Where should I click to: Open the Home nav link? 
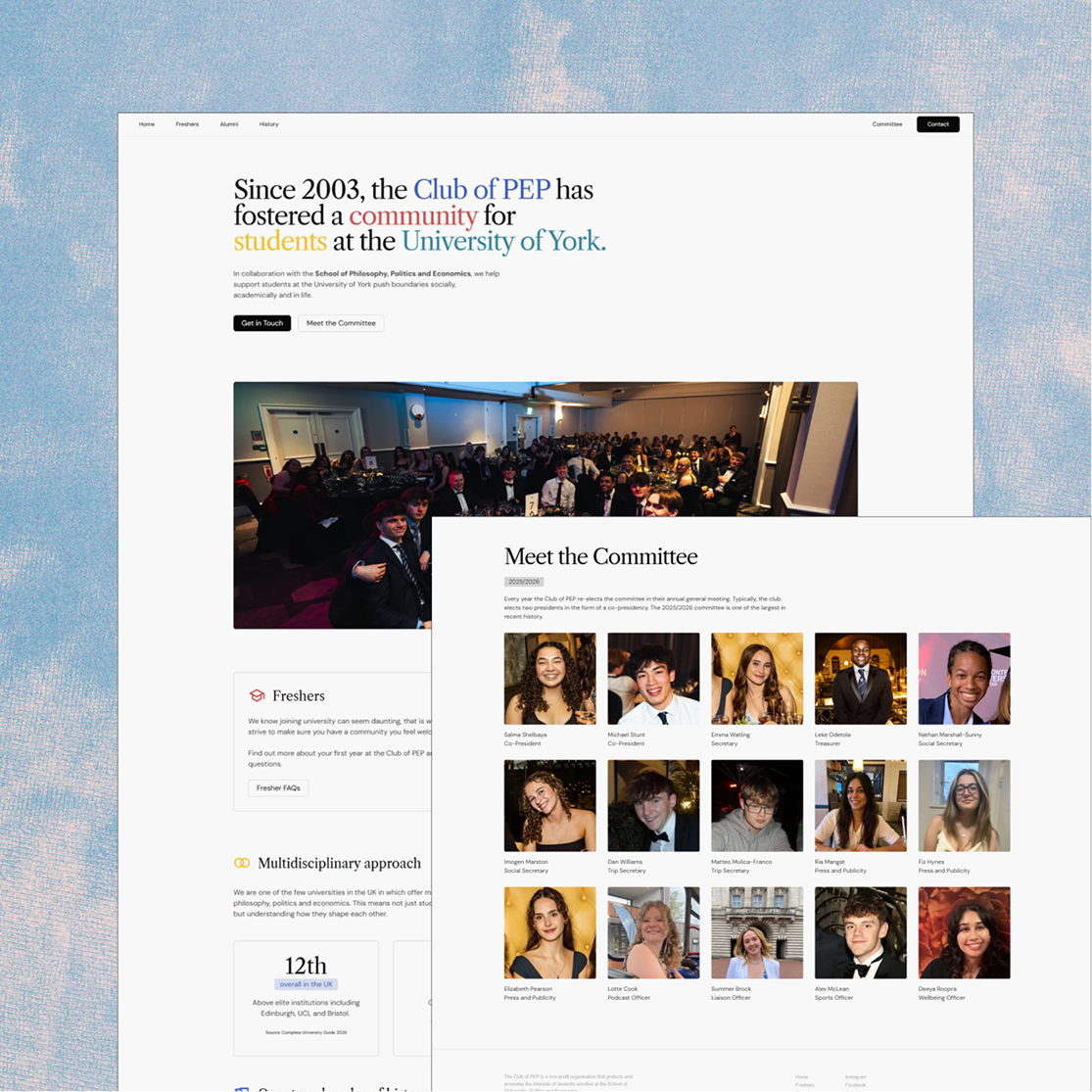(147, 124)
